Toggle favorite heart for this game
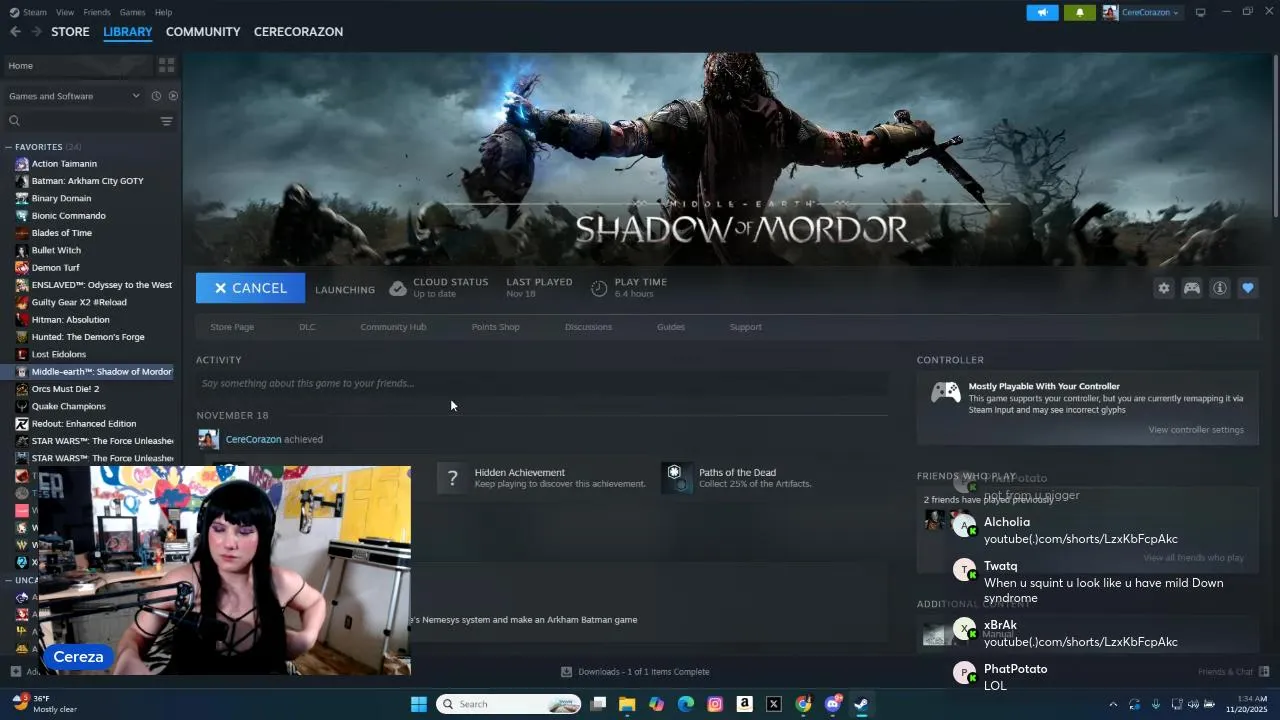1280x720 pixels. coord(1247,288)
